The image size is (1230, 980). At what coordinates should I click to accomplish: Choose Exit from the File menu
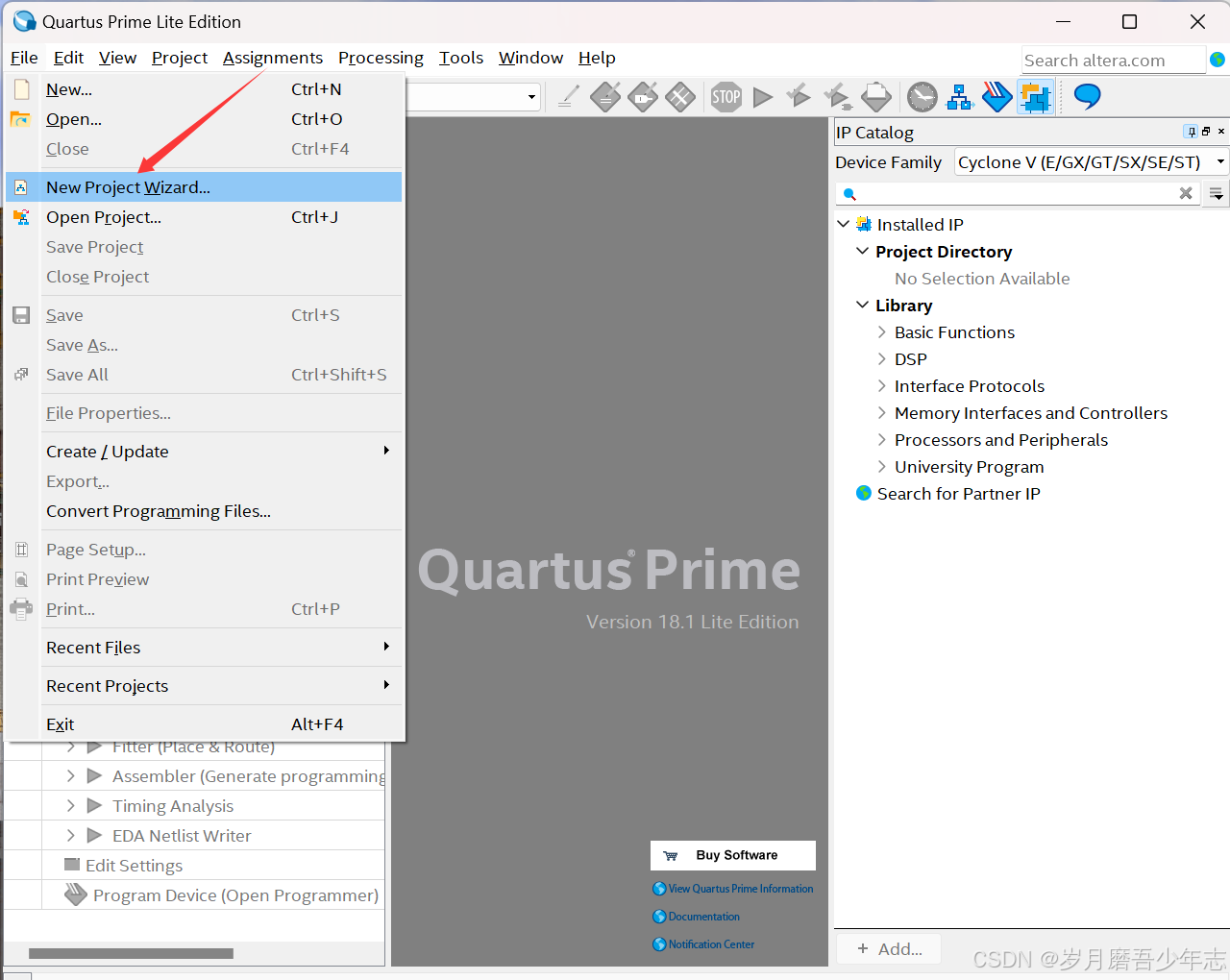point(204,723)
